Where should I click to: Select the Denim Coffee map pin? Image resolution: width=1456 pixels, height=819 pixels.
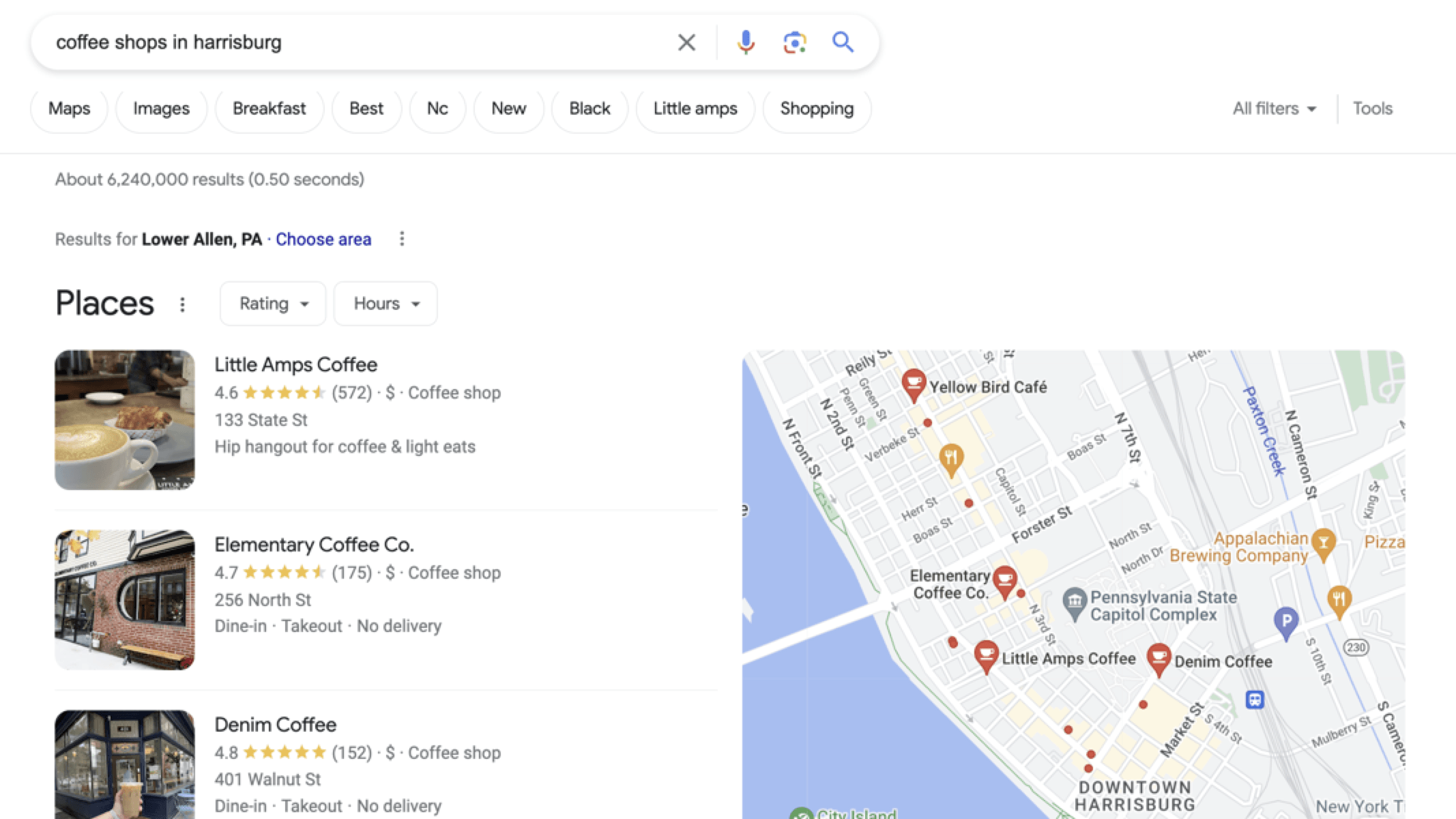click(x=1159, y=660)
